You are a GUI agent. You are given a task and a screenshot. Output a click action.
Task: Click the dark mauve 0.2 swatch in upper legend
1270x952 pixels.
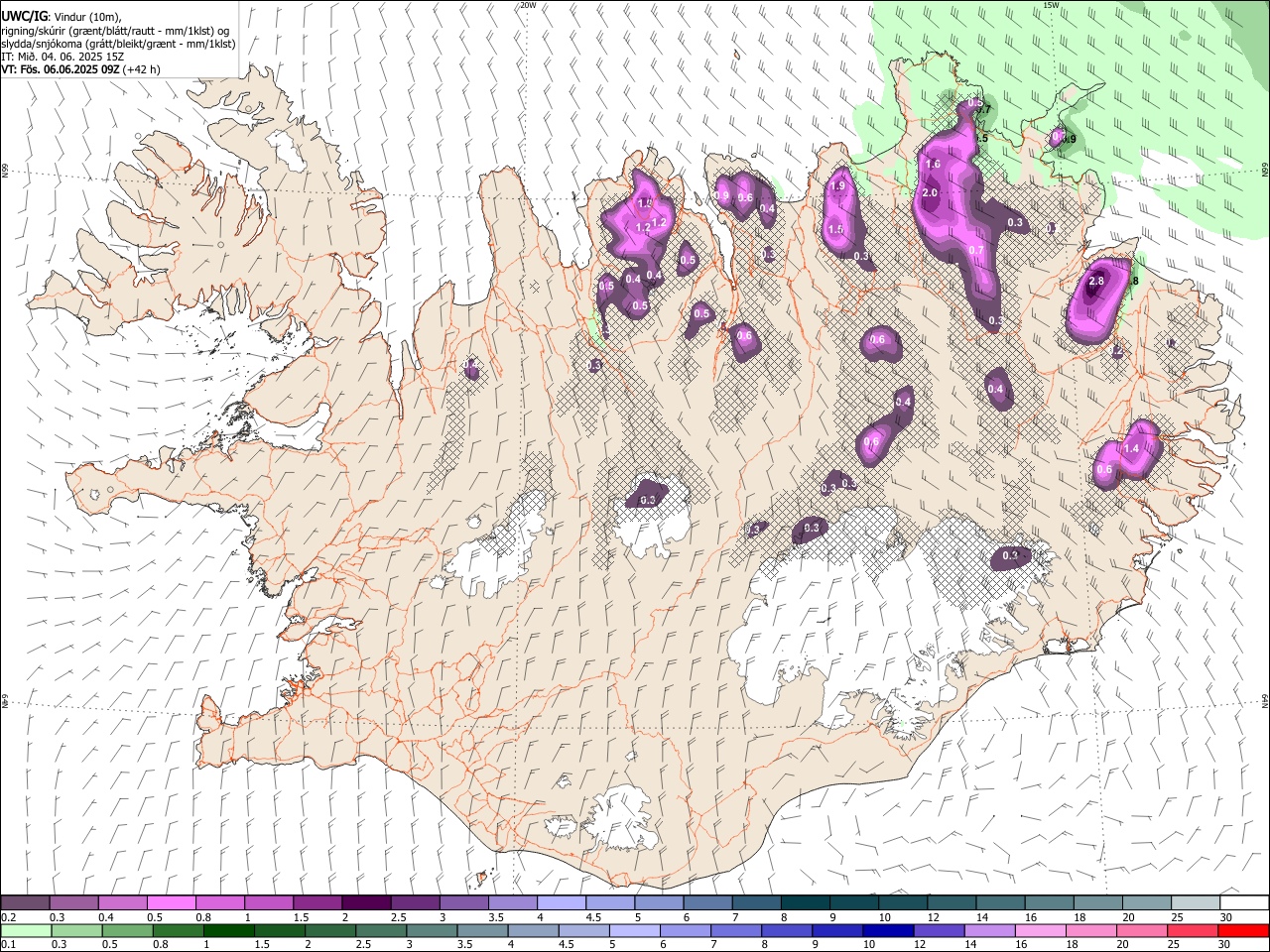tap(25, 902)
